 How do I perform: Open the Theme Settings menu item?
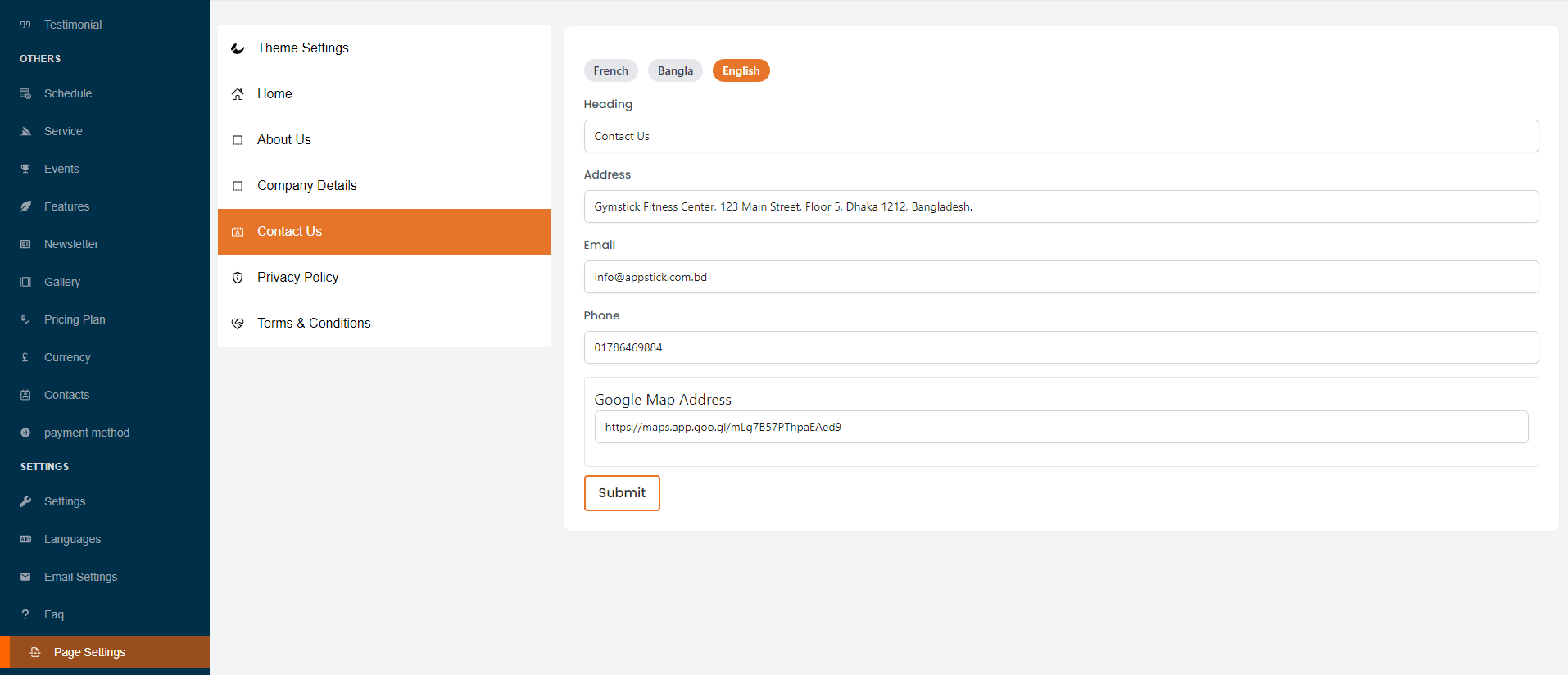coord(302,48)
